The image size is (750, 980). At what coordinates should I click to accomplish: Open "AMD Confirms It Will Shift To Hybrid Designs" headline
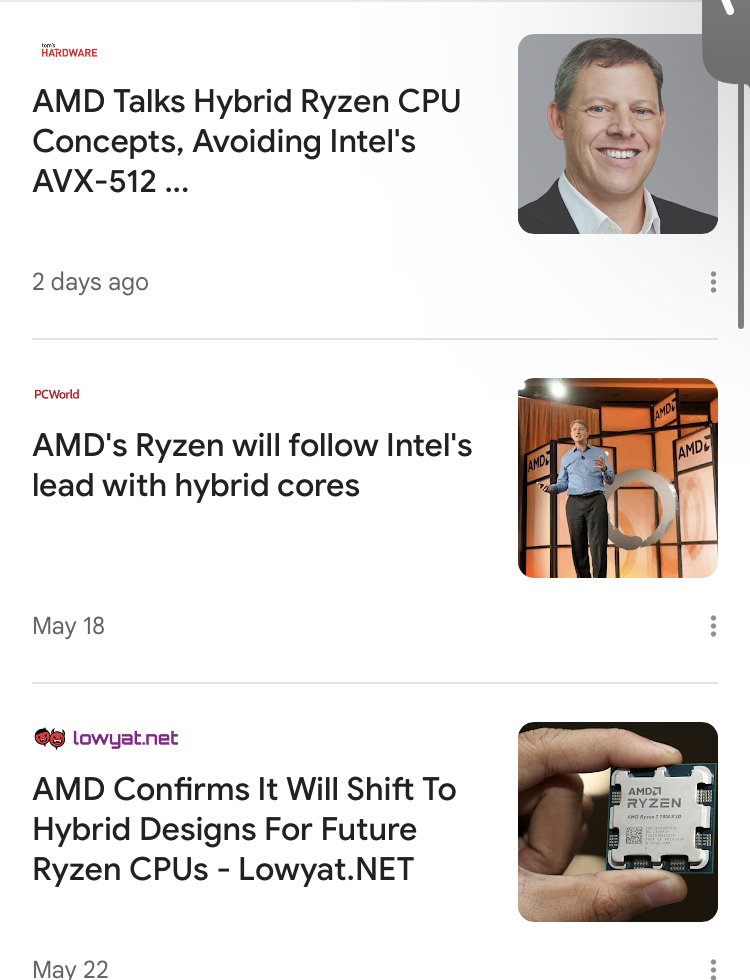coord(244,829)
